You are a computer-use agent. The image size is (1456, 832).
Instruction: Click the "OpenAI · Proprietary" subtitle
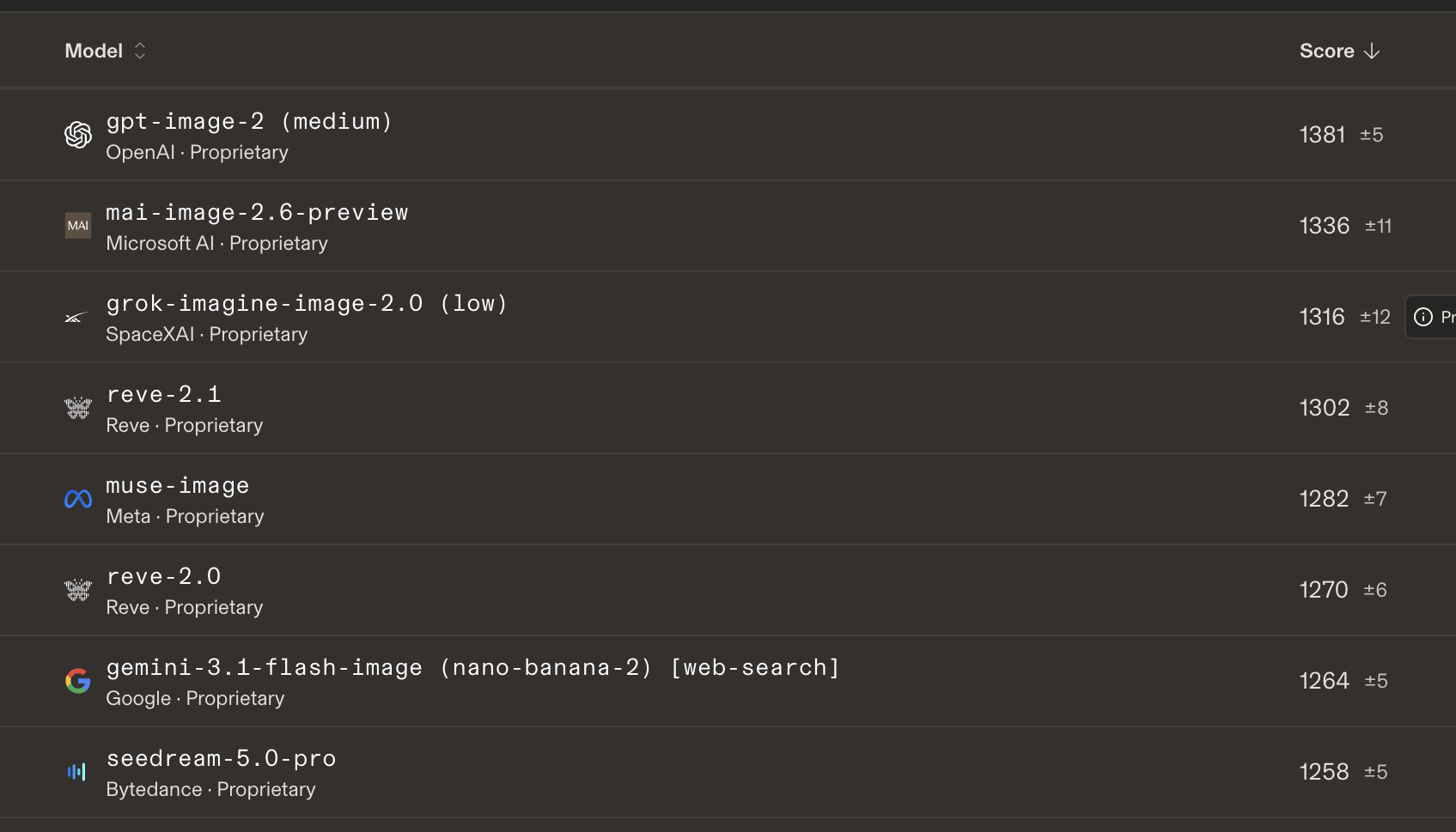pos(197,153)
